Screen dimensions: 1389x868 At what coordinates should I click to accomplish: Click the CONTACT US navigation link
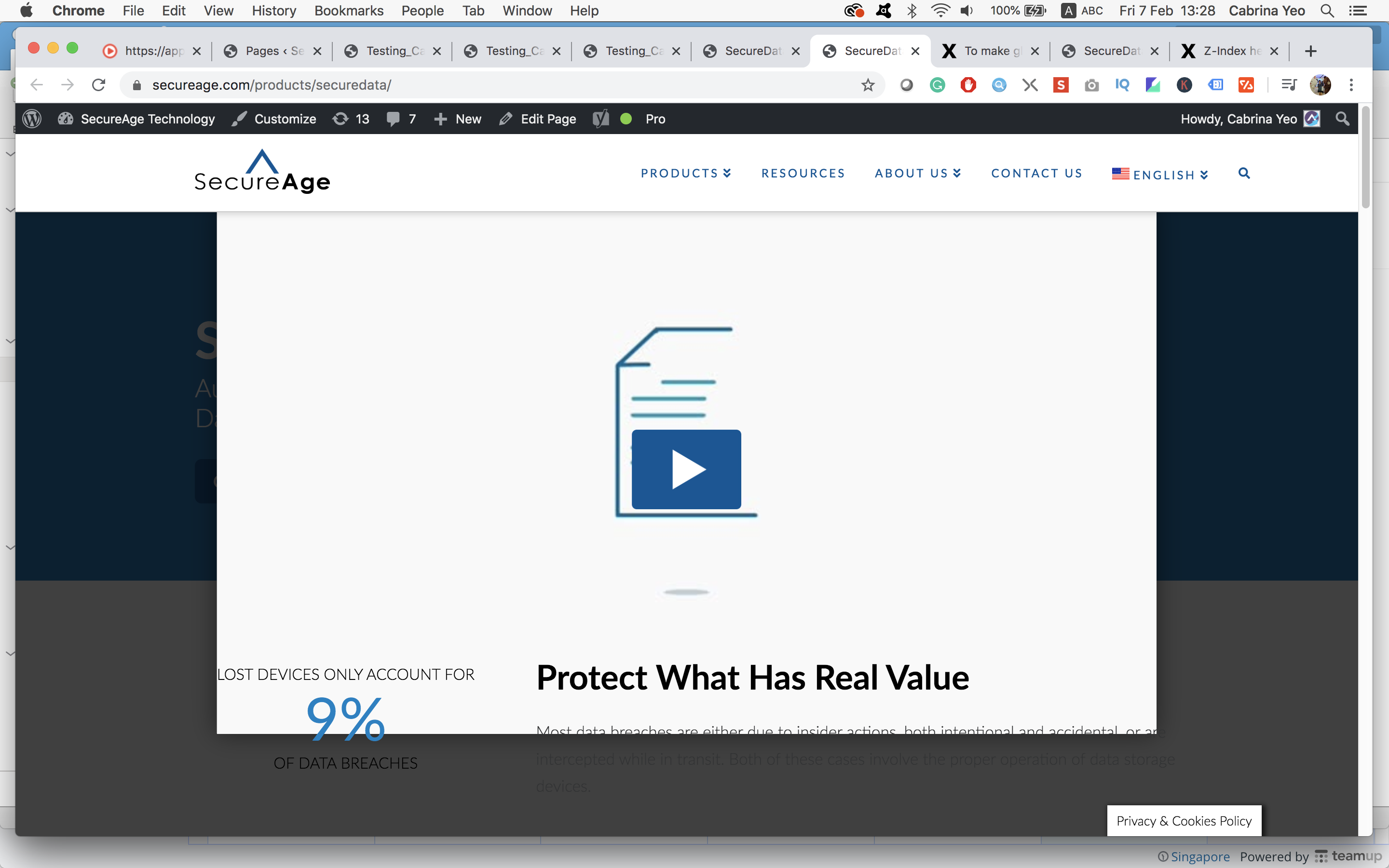click(x=1036, y=174)
